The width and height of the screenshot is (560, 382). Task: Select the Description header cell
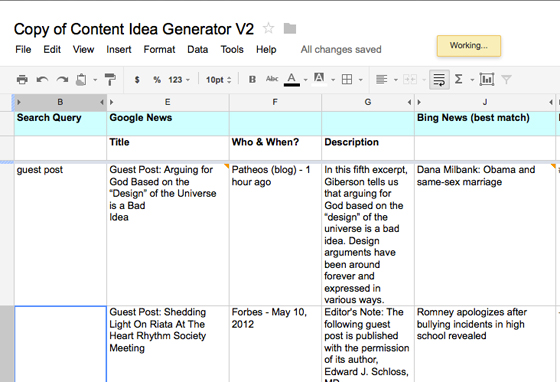[368, 148]
